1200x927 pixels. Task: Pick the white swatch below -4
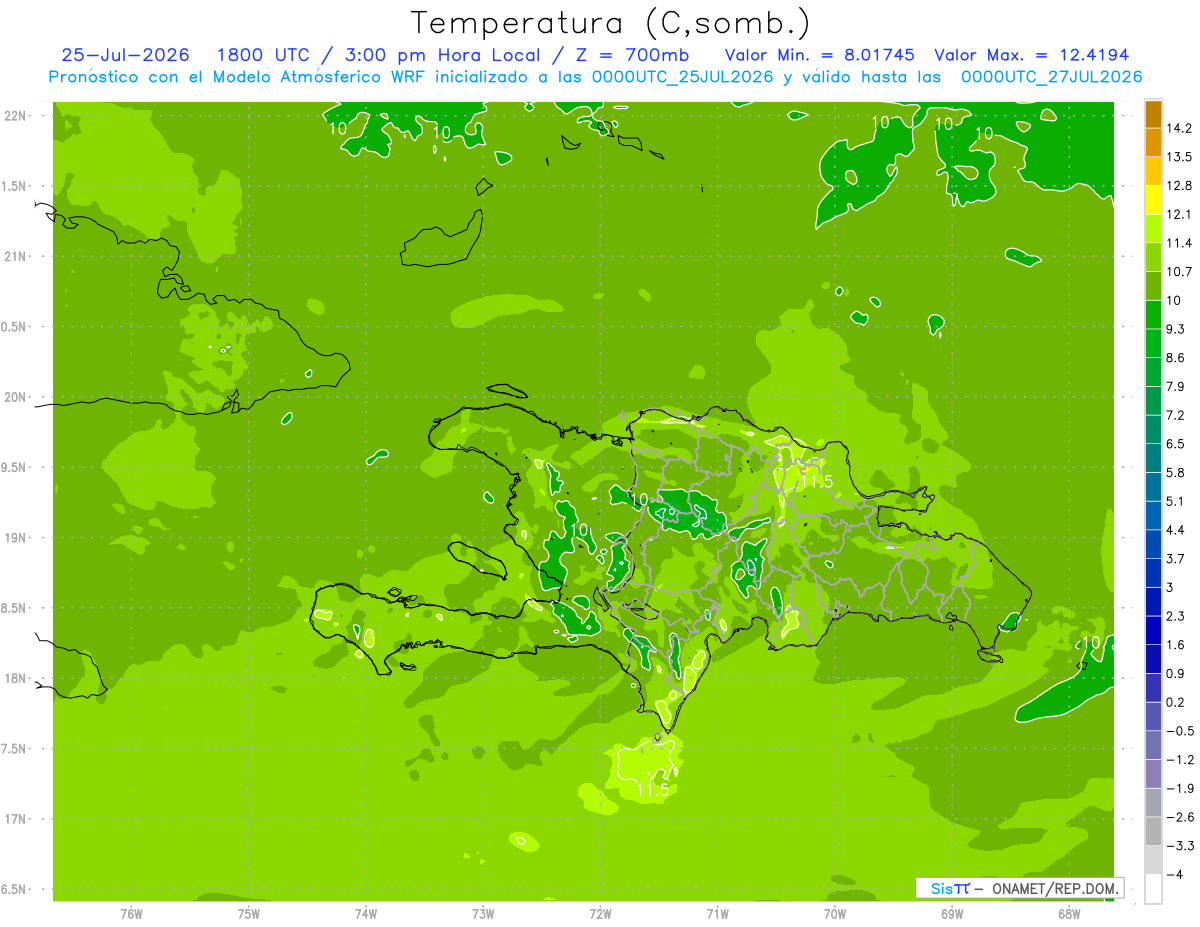pyautogui.click(x=1153, y=889)
